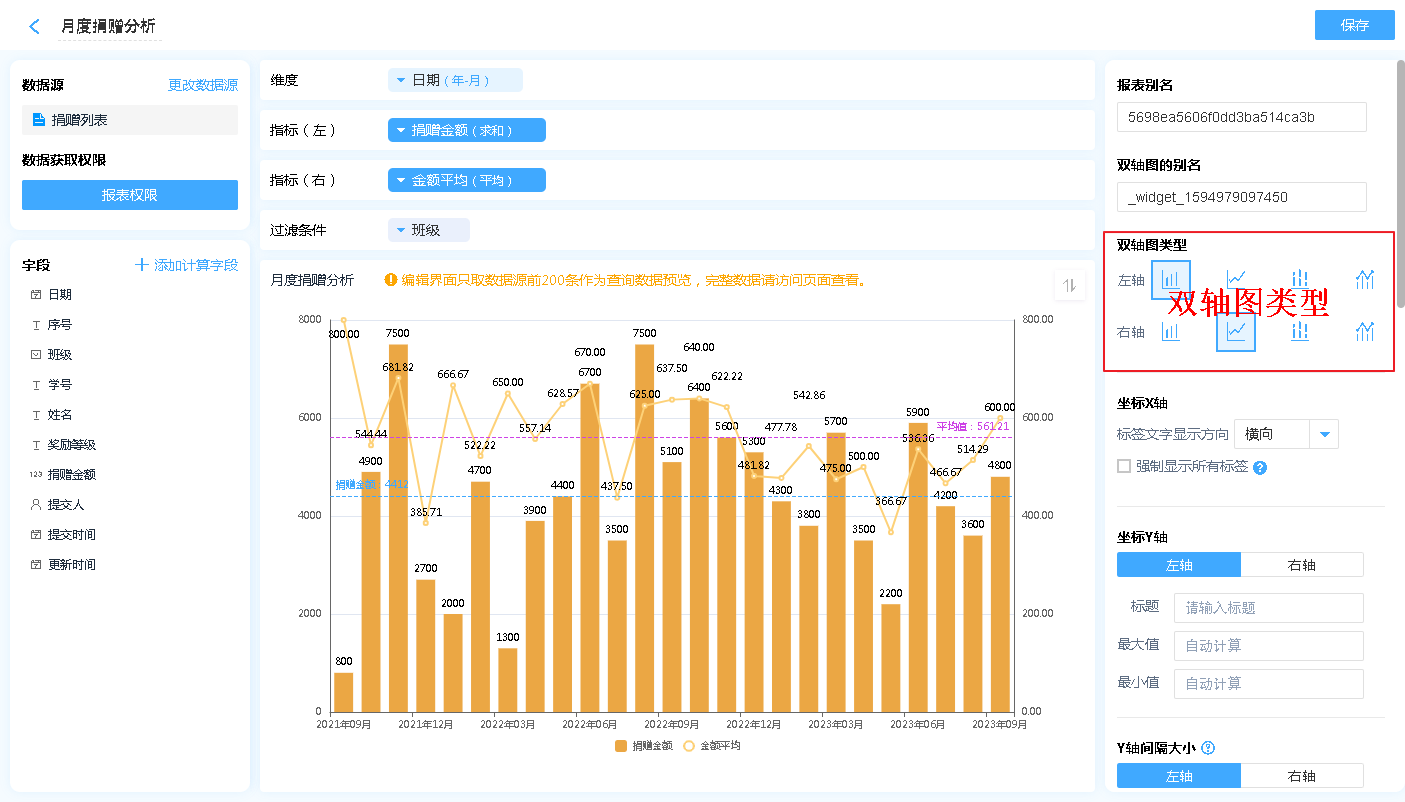Enable the 强制显示所有标签 checkbox
The height and width of the screenshot is (802, 1405).
point(1124,466)
